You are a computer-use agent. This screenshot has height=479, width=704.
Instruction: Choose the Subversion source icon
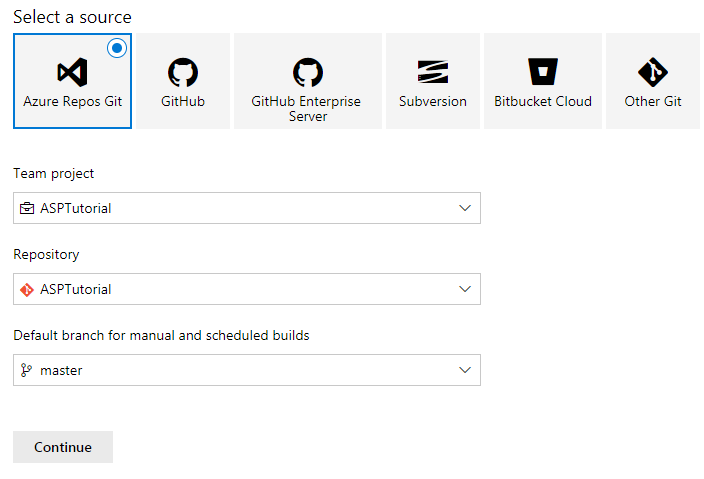tap(433, 72)
